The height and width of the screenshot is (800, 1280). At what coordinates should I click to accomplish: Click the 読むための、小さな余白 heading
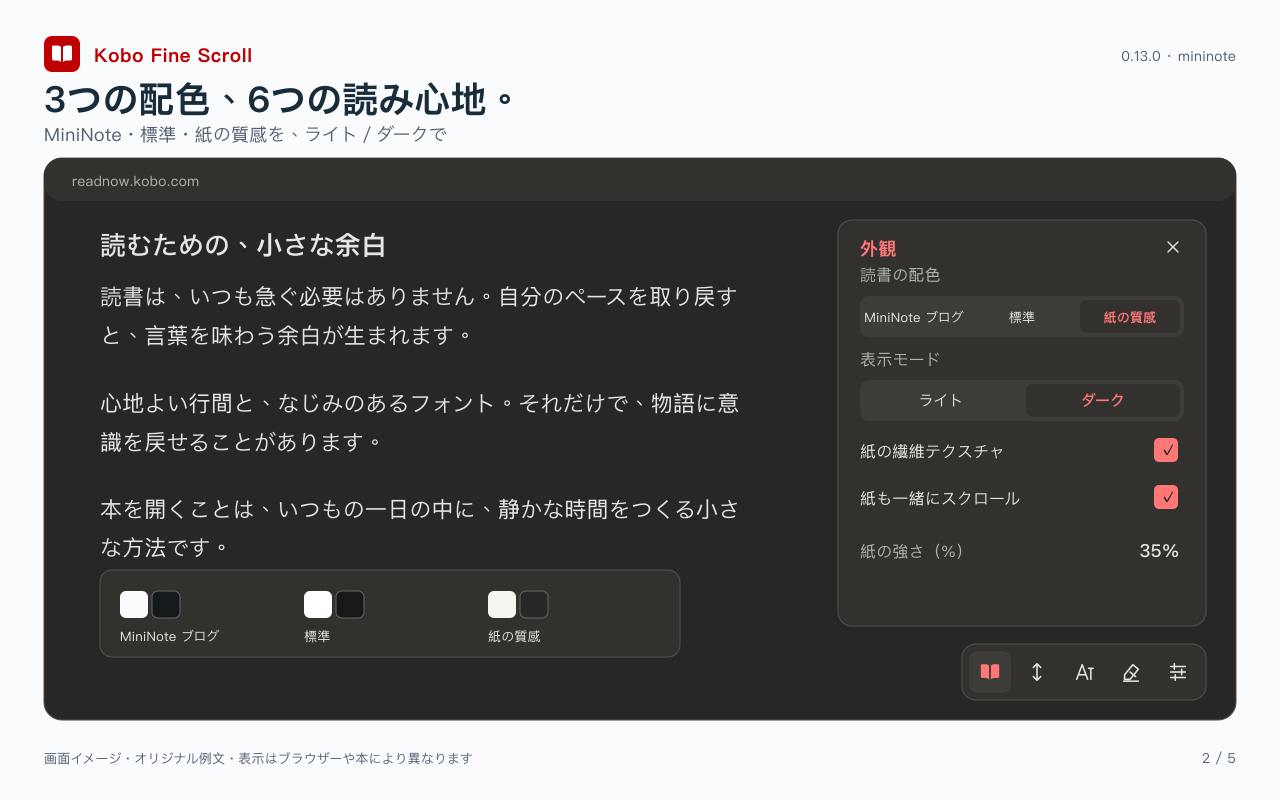coord(244,245)
